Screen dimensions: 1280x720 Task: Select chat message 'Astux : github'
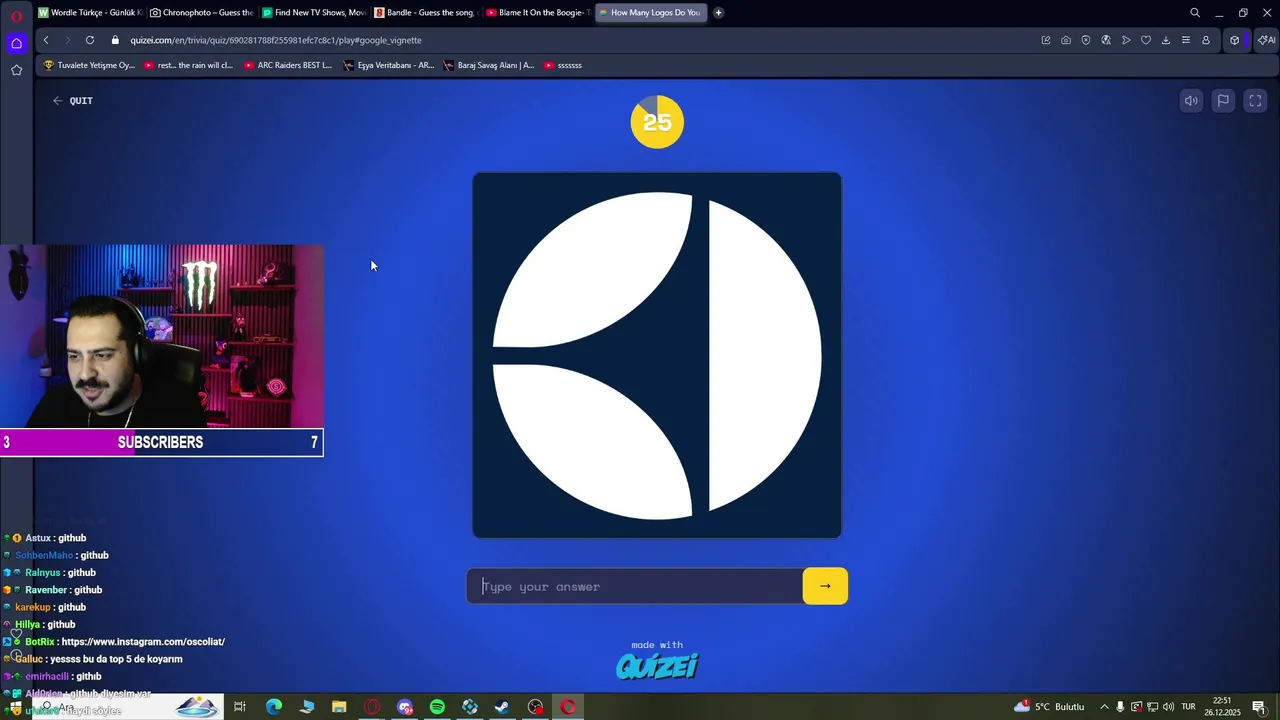56,538
